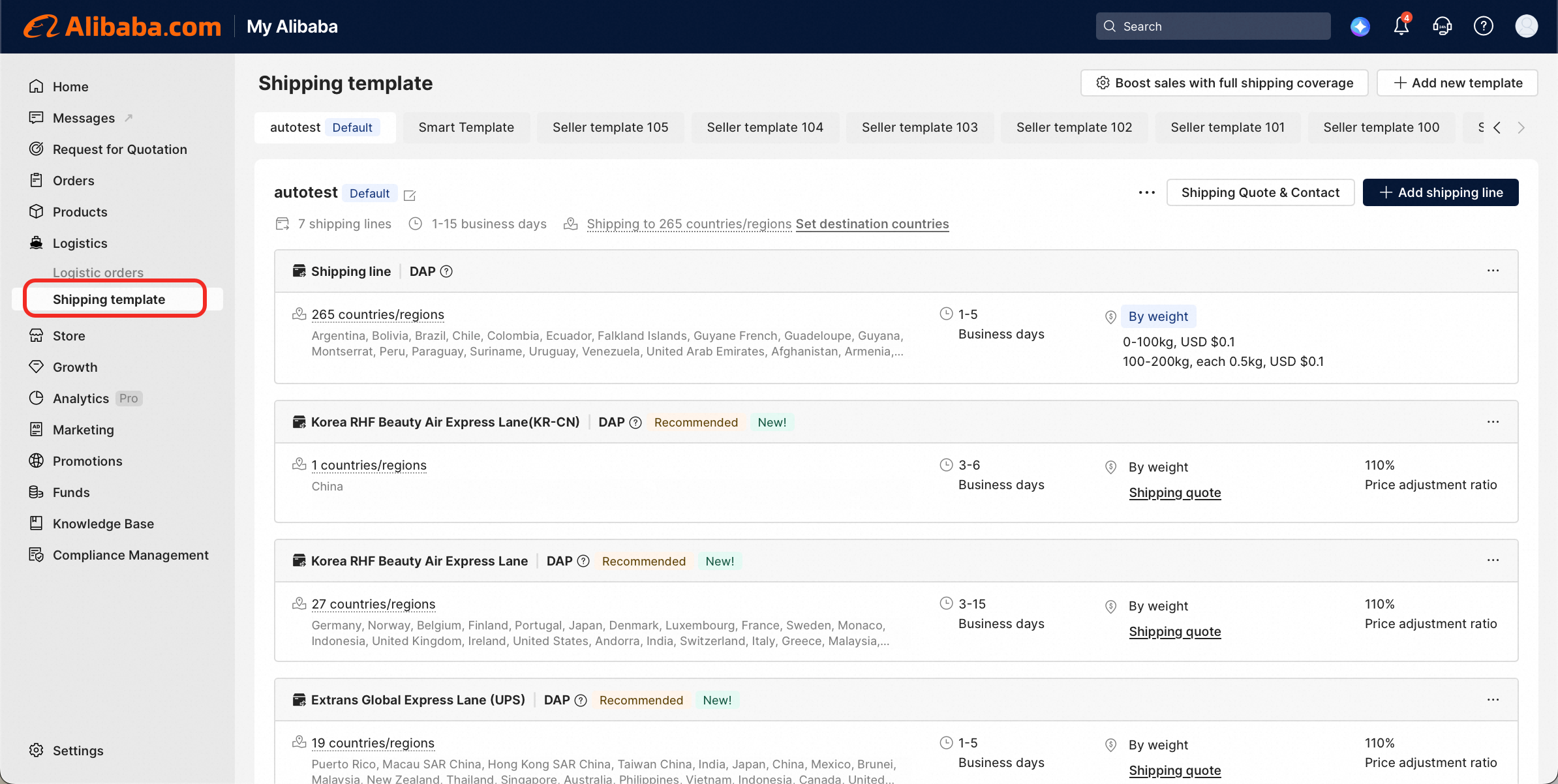Viewport: 1558px width, 784px height.
Task: Open Marketing in sidebar
Action: (84, 430)
